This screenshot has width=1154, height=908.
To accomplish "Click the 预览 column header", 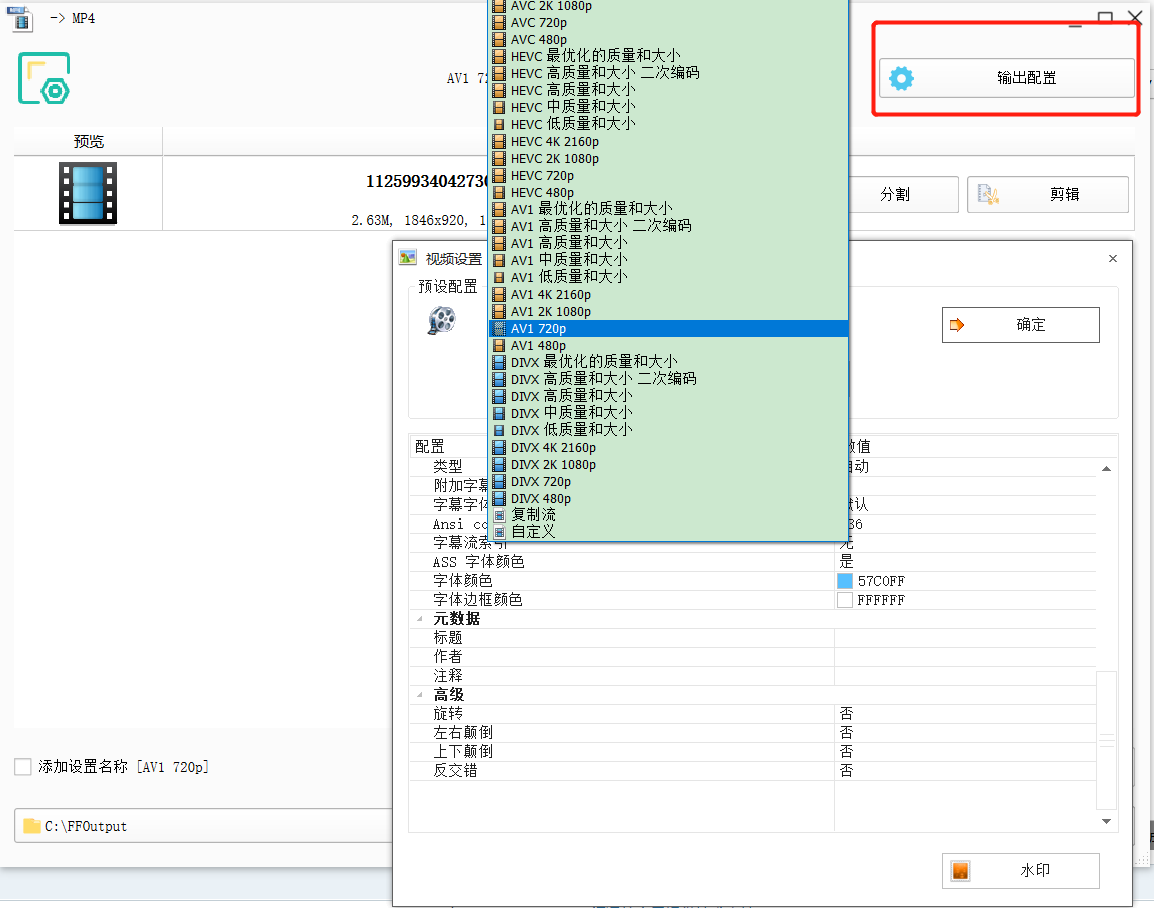I will coord(88,141).
